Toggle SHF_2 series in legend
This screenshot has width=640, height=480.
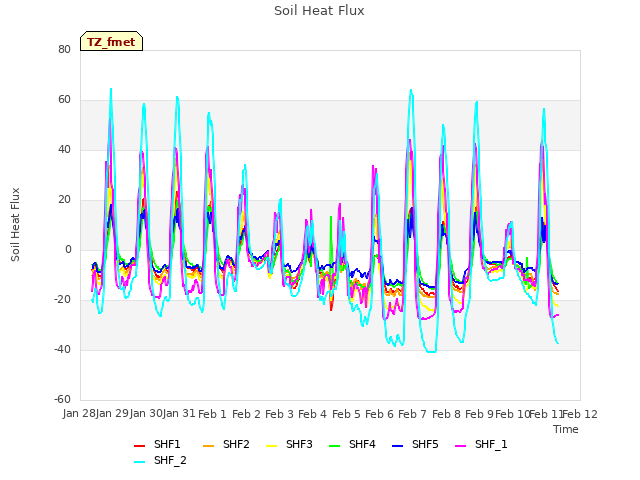click(160, 460)
